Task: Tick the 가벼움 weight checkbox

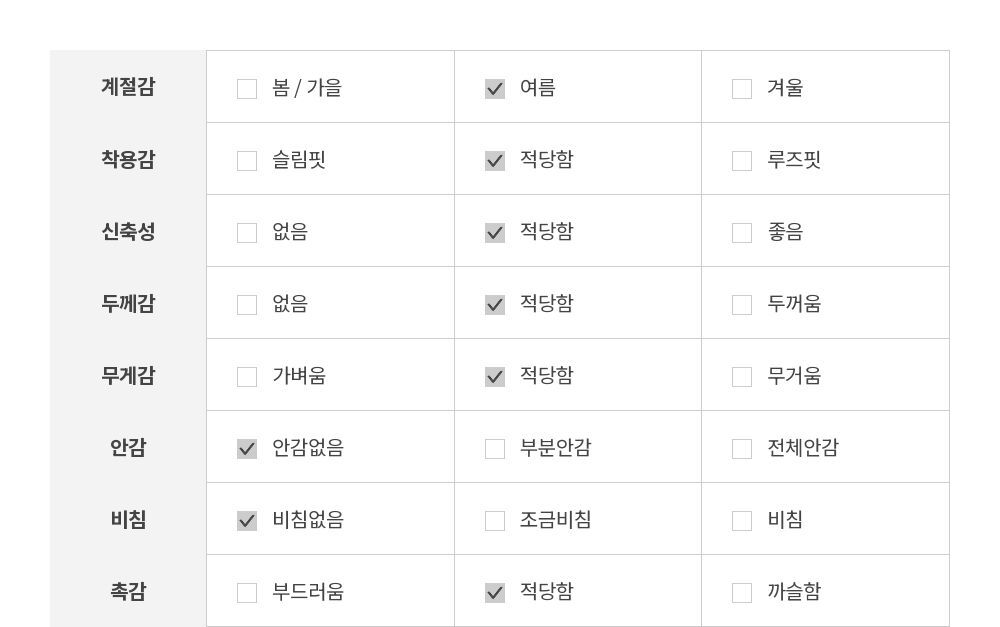Action: click(247, 377)
